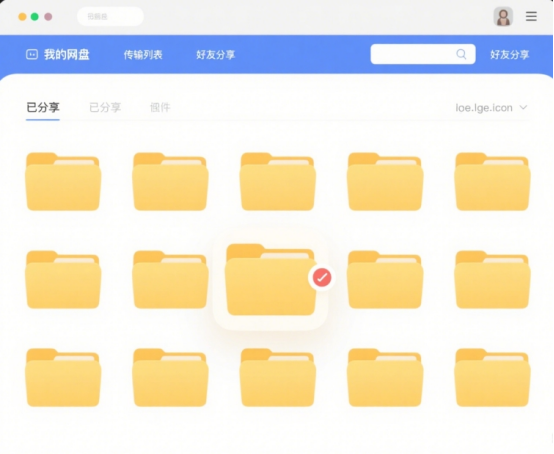Expand the loe.lge.icon sort dropdown

tap(491, 107)
